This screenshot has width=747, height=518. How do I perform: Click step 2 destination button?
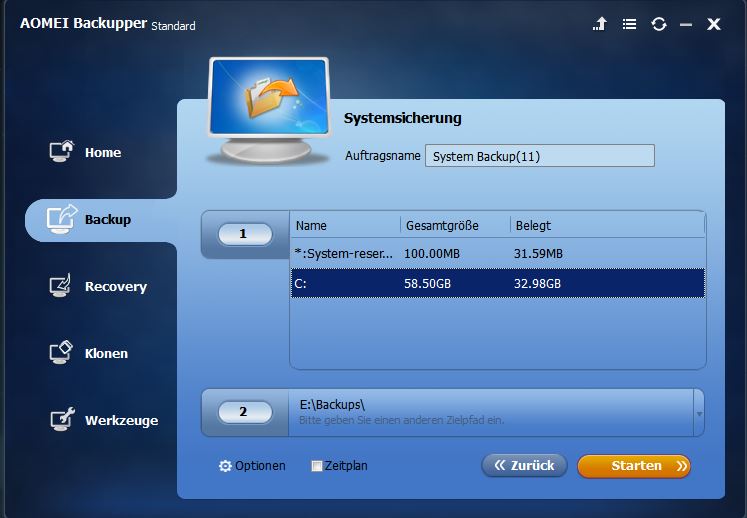tap(245, 412)
